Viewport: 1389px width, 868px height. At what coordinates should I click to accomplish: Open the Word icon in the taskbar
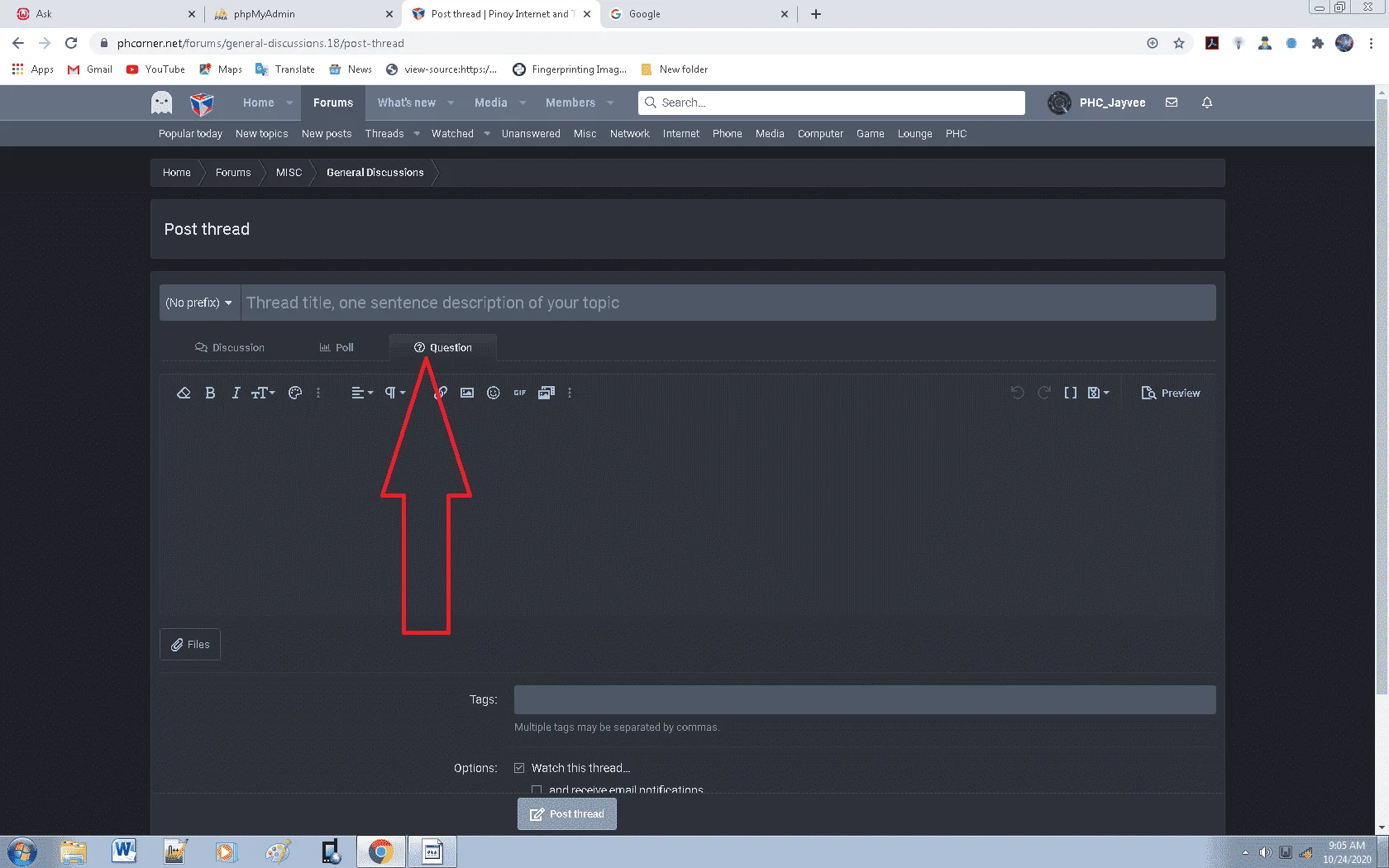[x=124, y=851]
